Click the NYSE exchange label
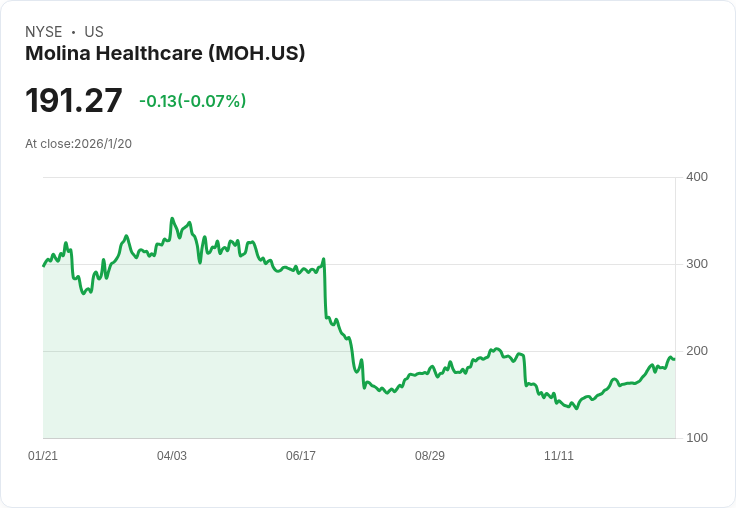 pyautogui.click(x=44, y=32)
